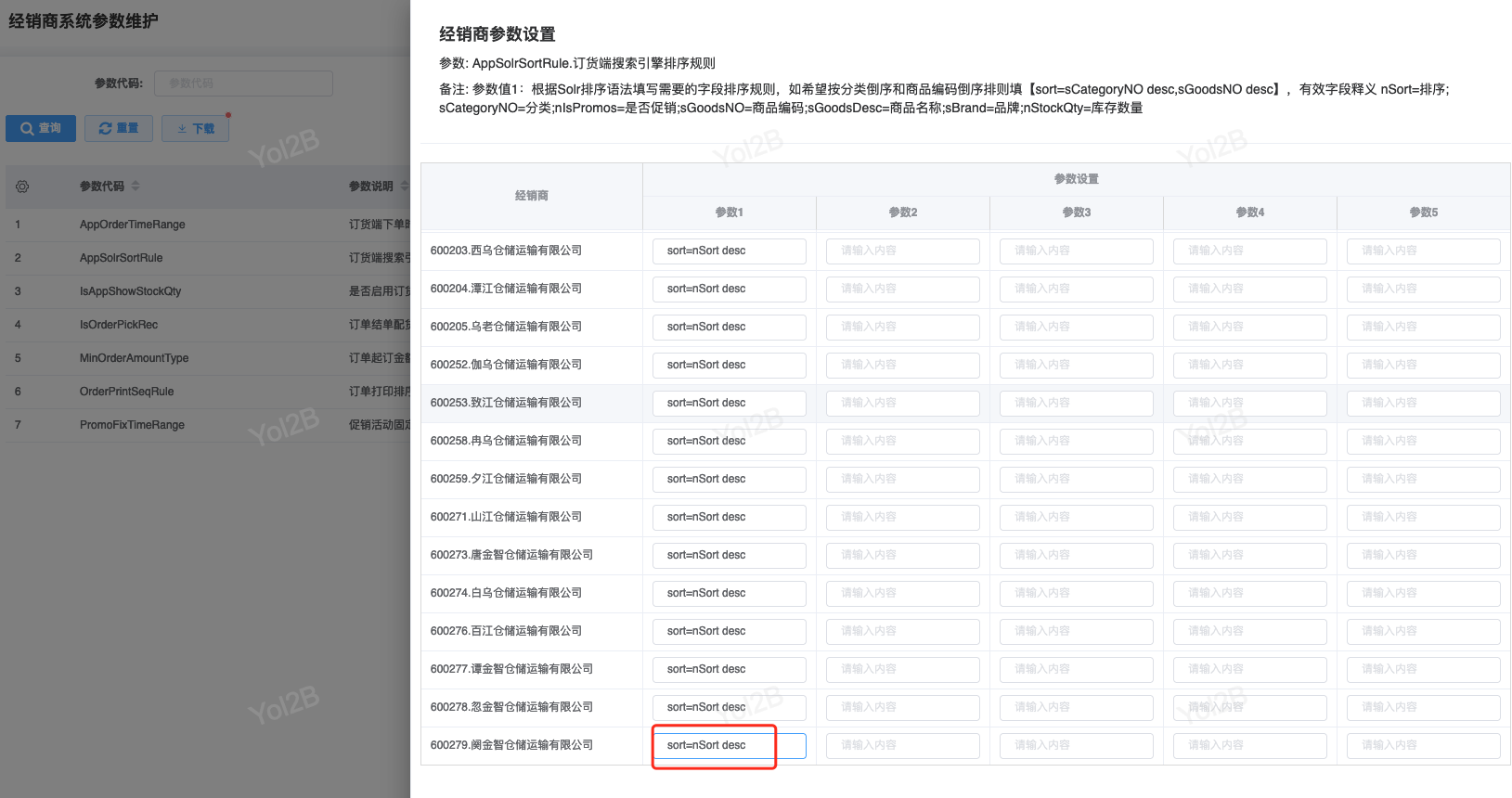1512x798 pixels.
Task: Edit 参数1 for 600278.忽金智仓储运输有限公司
Action: (x=730, y=708)
